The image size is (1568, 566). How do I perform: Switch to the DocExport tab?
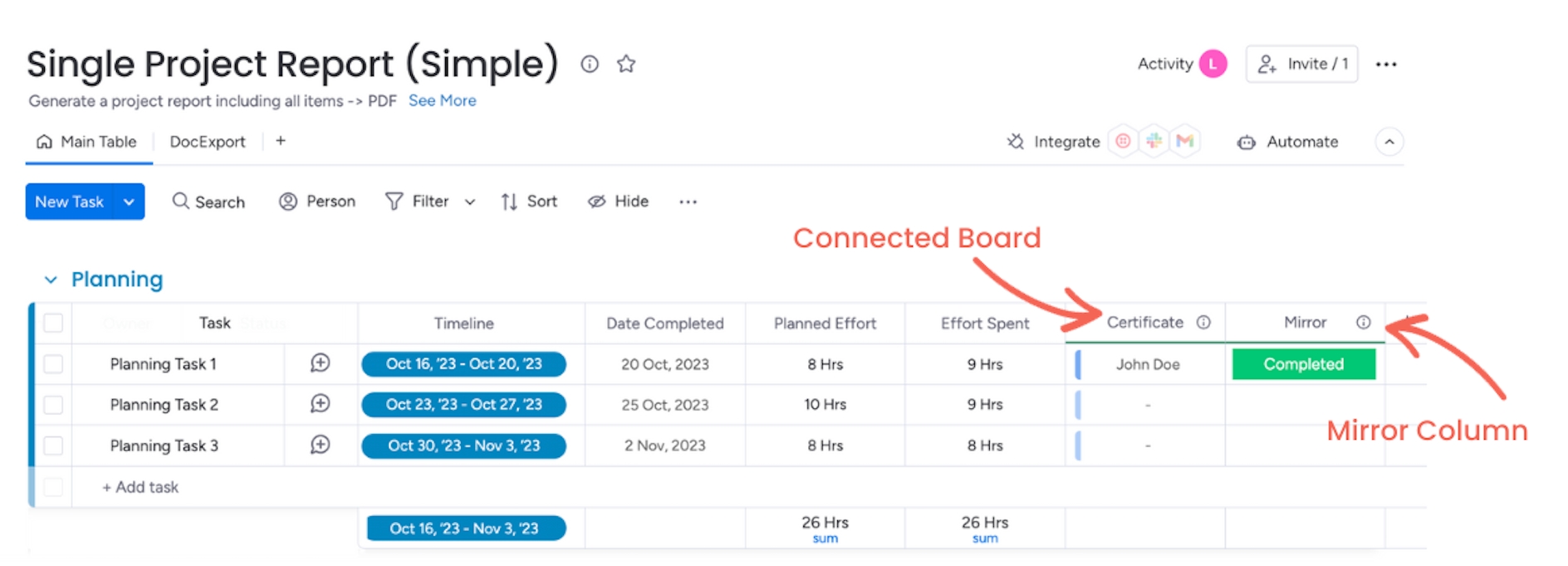tap(208, 142)
